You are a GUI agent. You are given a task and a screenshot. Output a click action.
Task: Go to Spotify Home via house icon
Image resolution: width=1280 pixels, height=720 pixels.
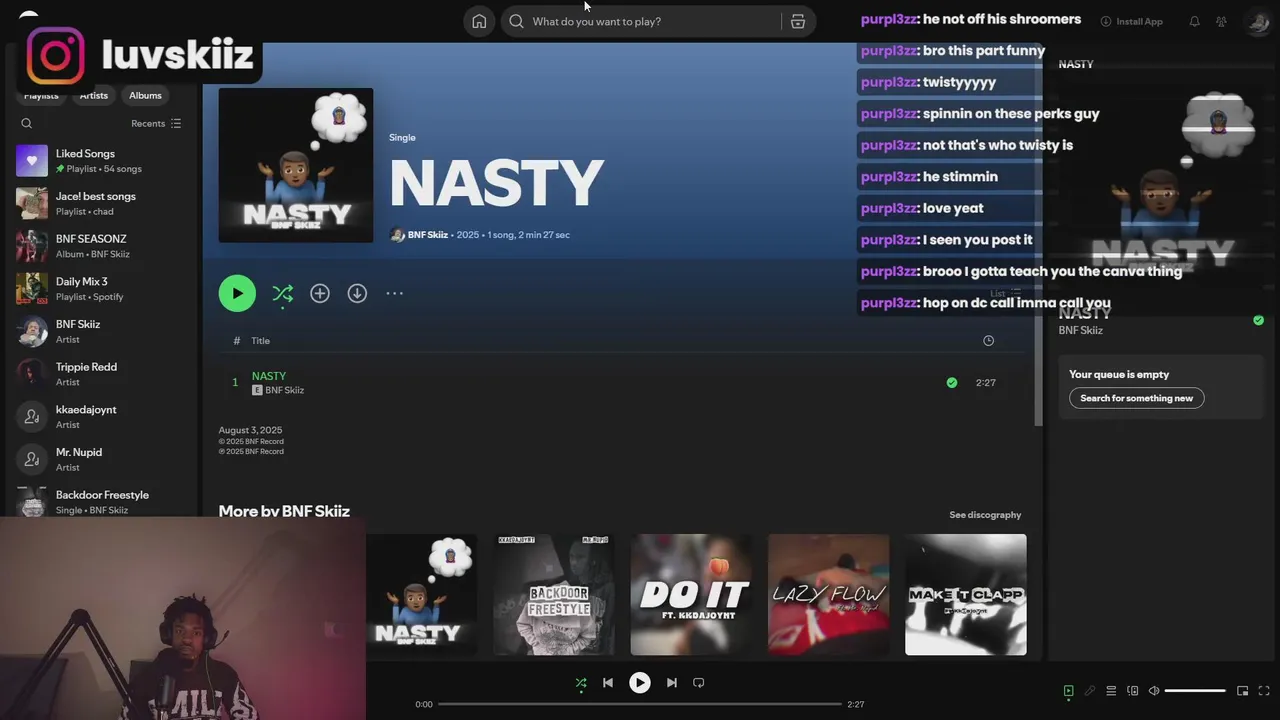coord(479,21)
